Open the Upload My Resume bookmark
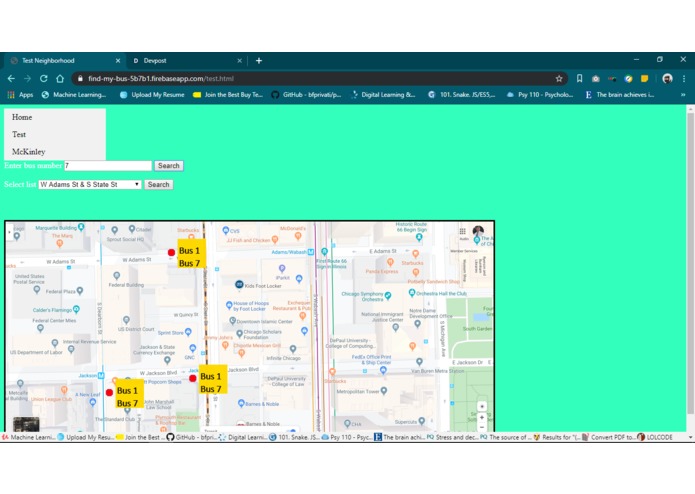Viewport: 695px width, 494px height. pyautogui.click(x=152, y=94)
